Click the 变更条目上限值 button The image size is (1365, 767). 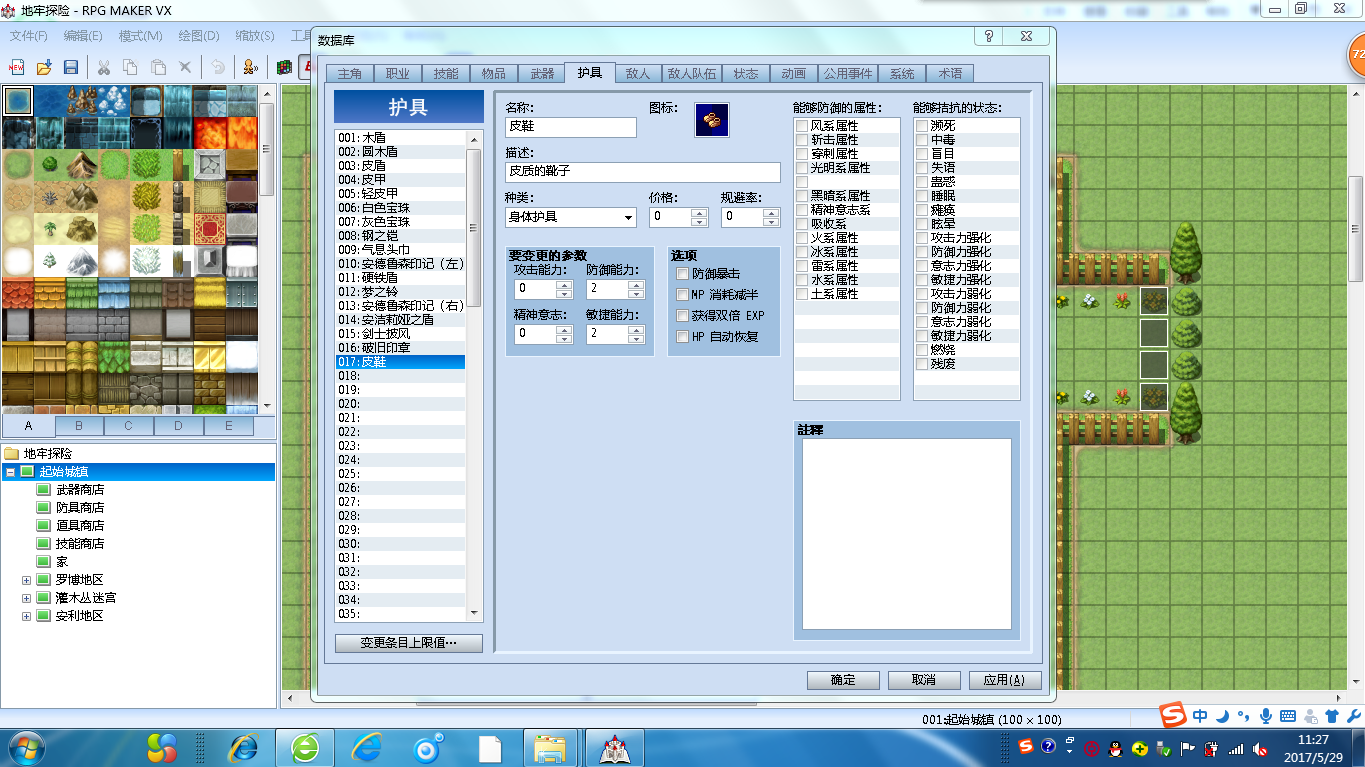pos(408,643)
